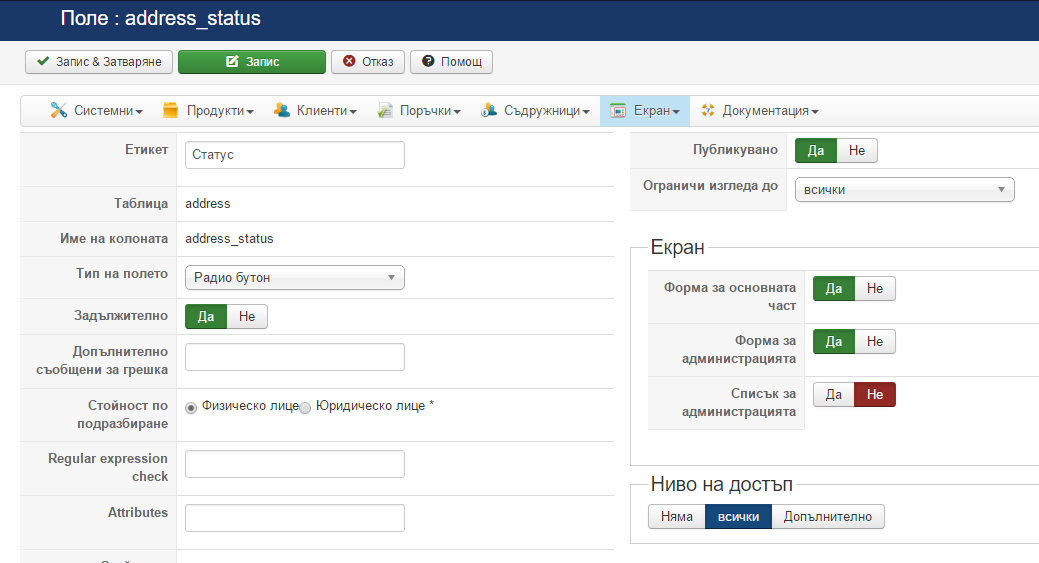Image resolution: width=1039 pixels, height=563 pixels.
Task: Click the Regular expression check field
Action: pos(295,464)
